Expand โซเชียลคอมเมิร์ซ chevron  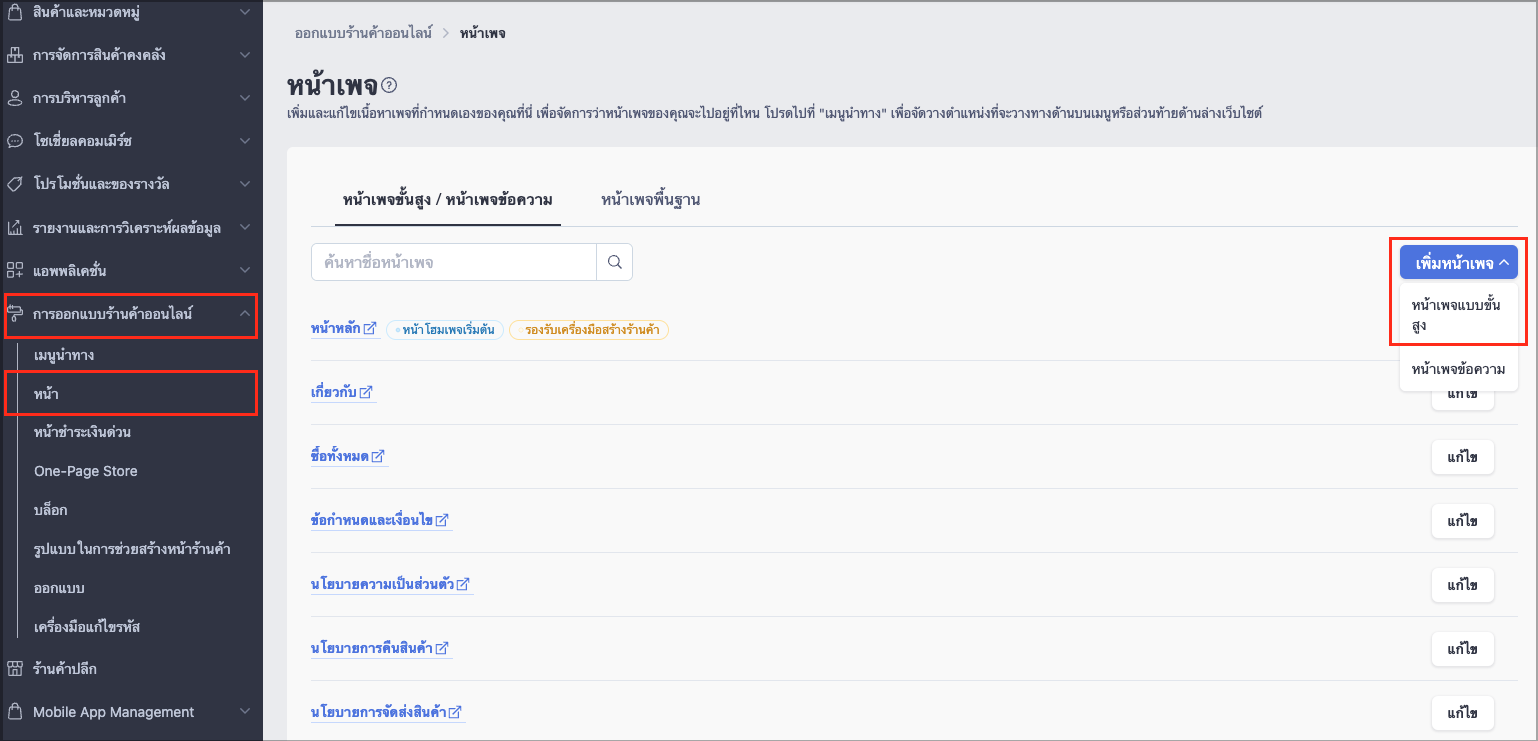(x=245, y=141)
